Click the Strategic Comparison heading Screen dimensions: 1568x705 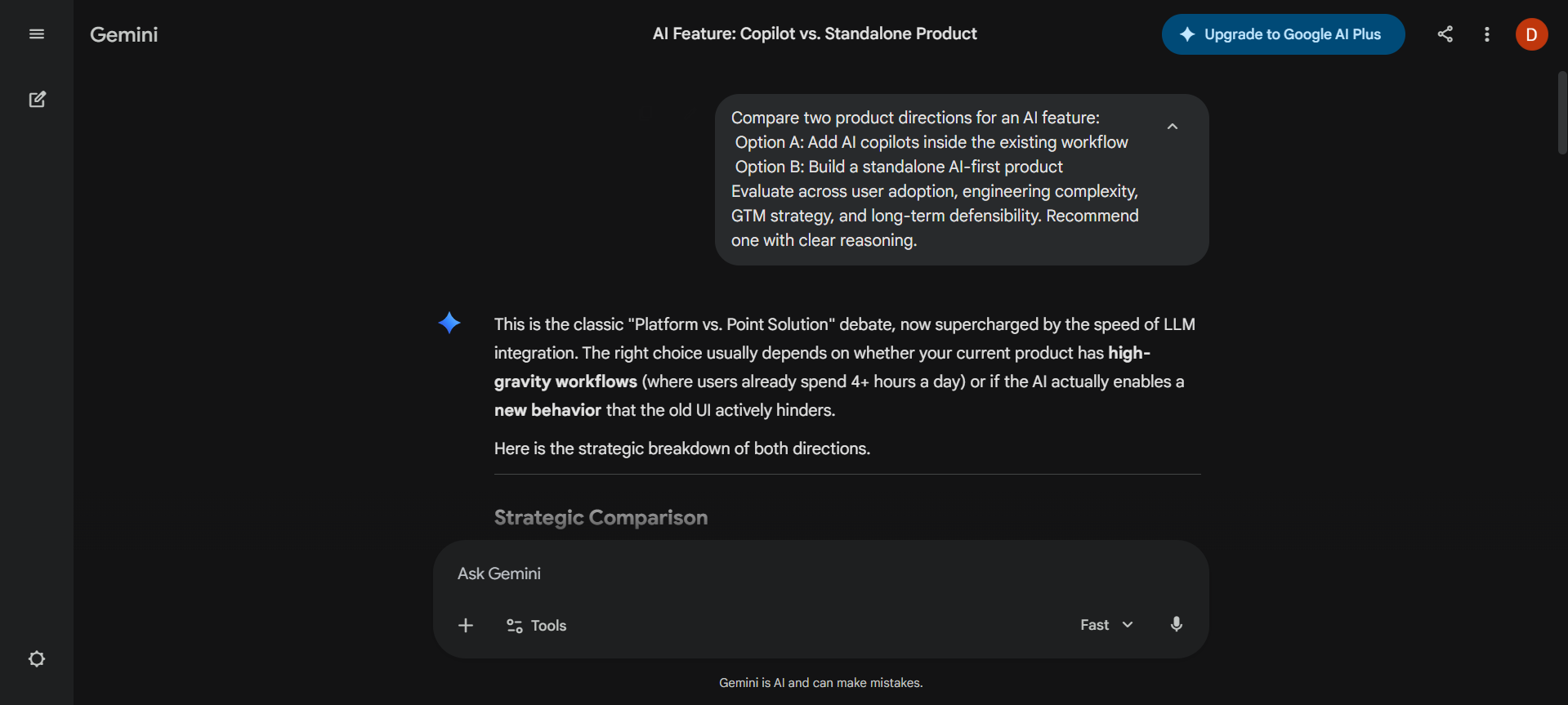pos(601,516)
